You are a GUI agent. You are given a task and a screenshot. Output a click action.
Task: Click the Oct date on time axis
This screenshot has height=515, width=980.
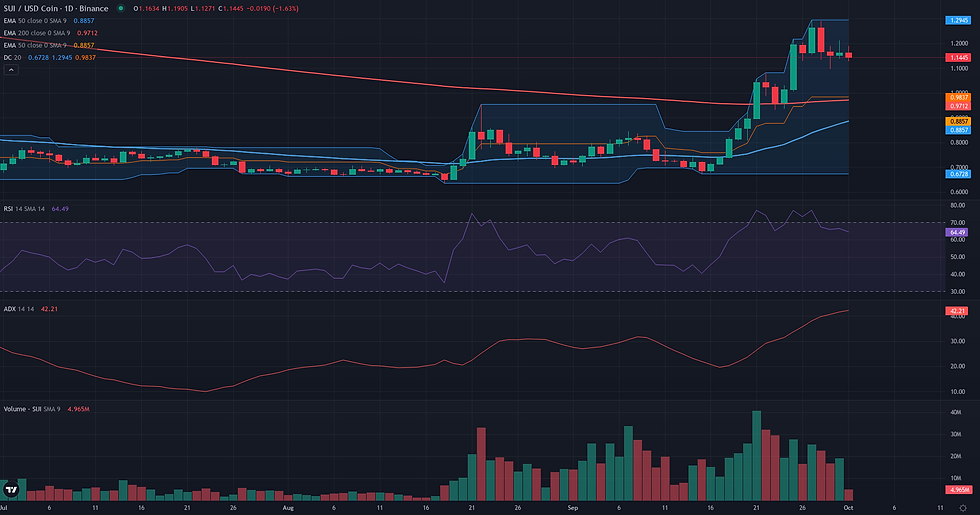848,508
